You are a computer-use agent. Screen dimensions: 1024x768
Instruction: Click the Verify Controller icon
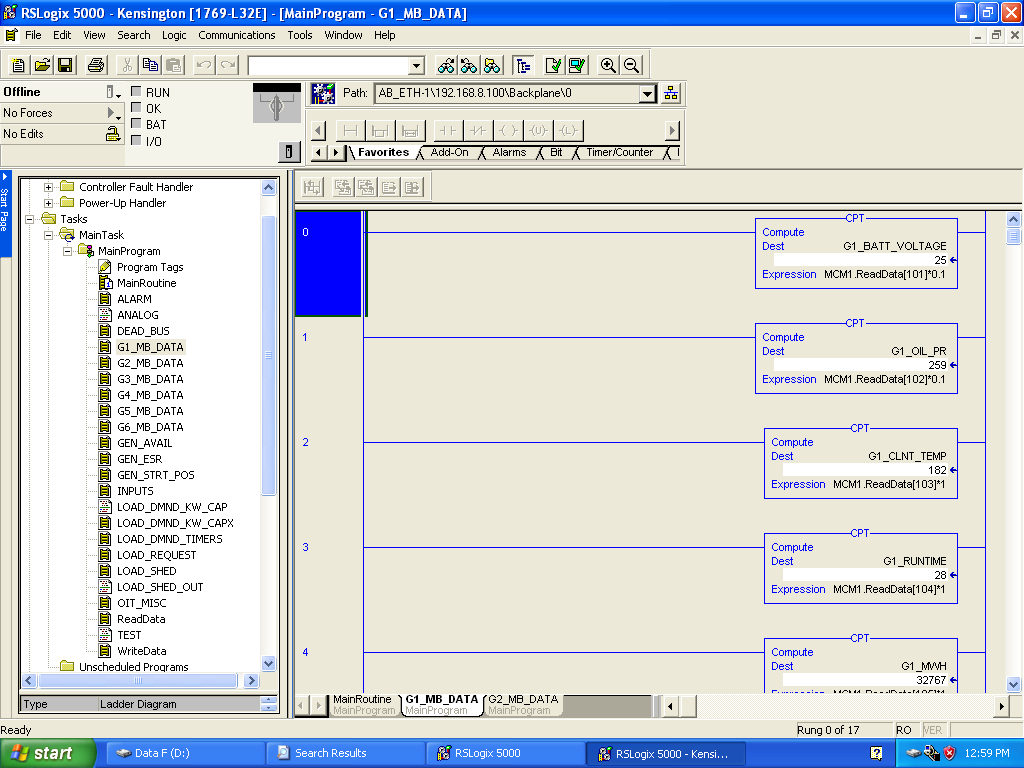tap(577, 65)
